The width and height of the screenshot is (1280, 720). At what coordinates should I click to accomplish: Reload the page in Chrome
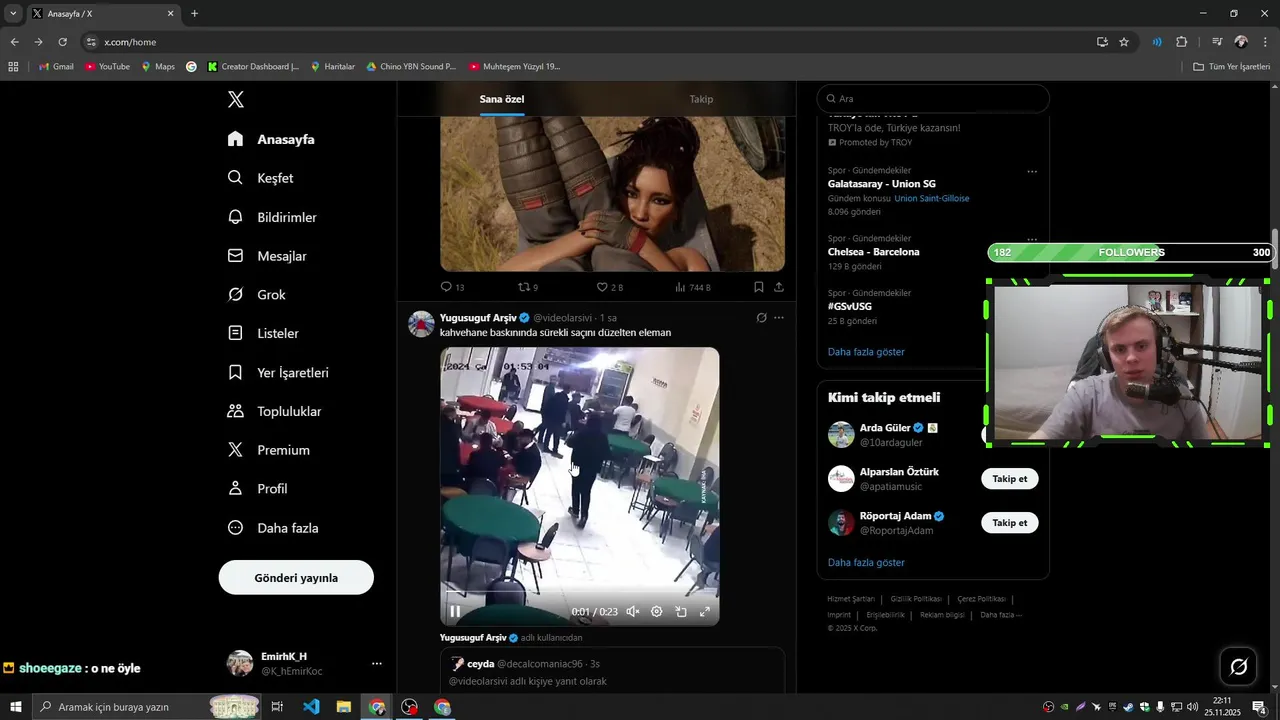62,42
